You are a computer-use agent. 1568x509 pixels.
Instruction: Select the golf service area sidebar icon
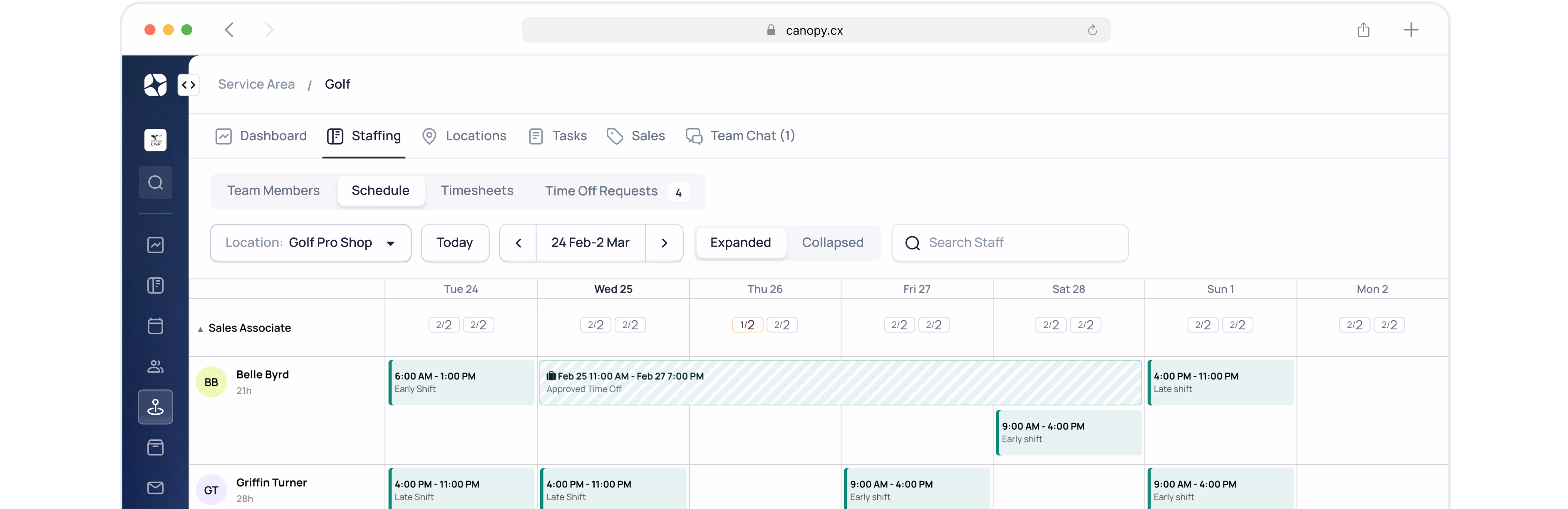tap(155, 407)
